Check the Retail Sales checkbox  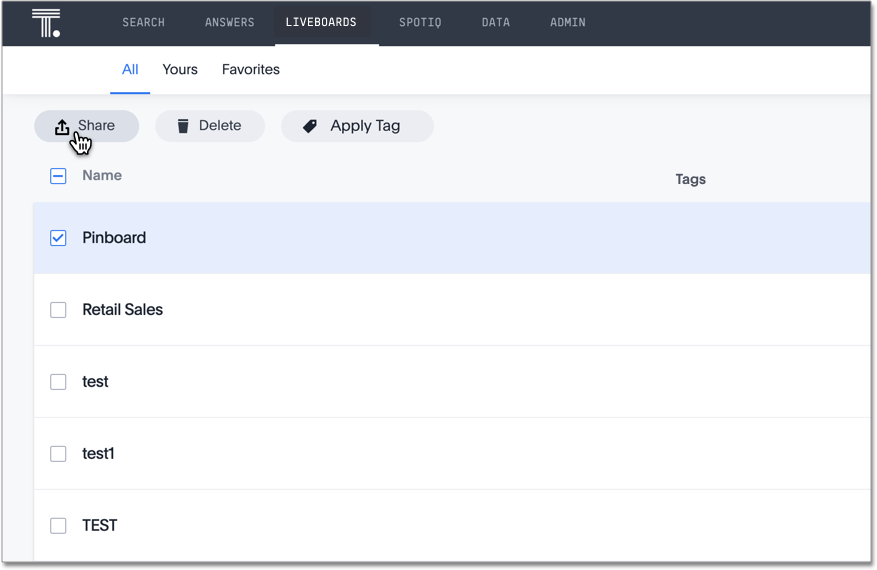tap(58, 310)
